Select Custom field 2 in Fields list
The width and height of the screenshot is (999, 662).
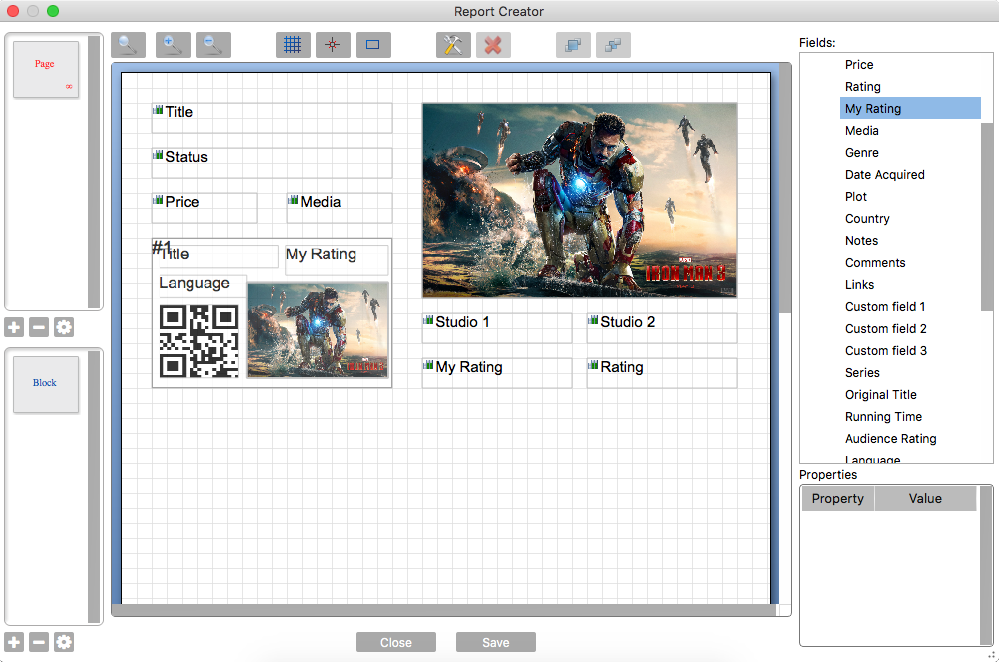[886, 329]
